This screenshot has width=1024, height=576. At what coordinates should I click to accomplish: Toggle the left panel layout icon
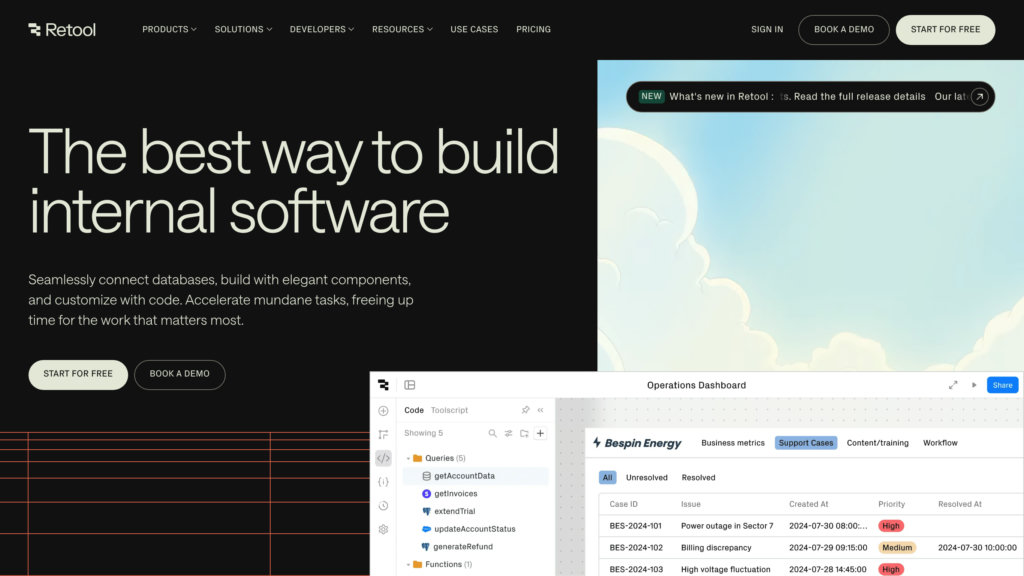coord(410,385)
